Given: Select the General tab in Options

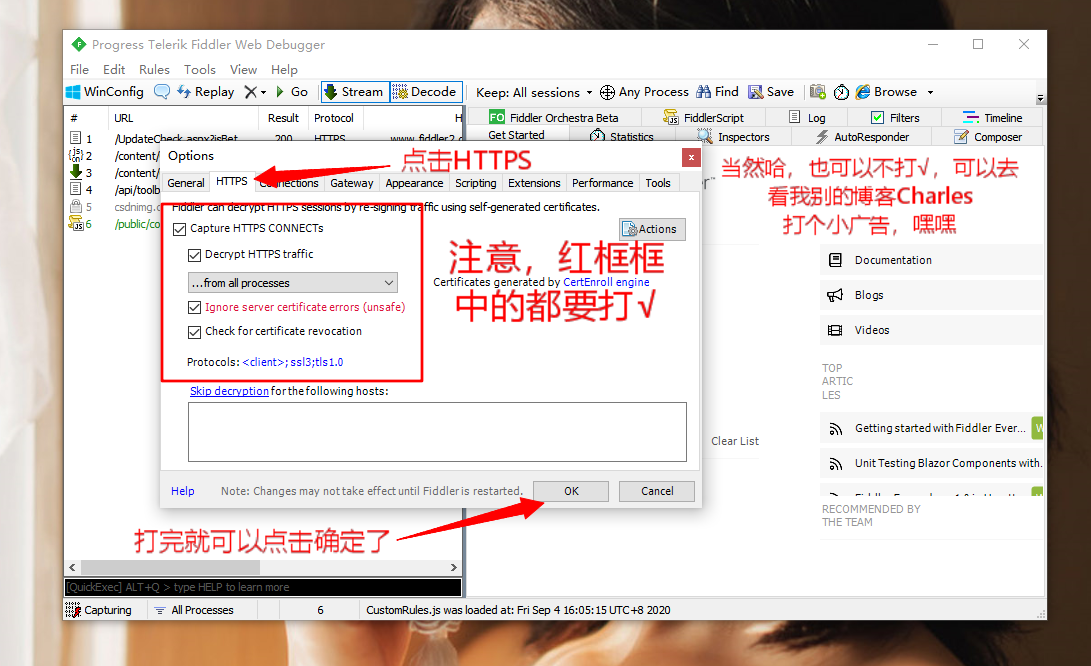Looking at the screenshot, I should 186,183.
